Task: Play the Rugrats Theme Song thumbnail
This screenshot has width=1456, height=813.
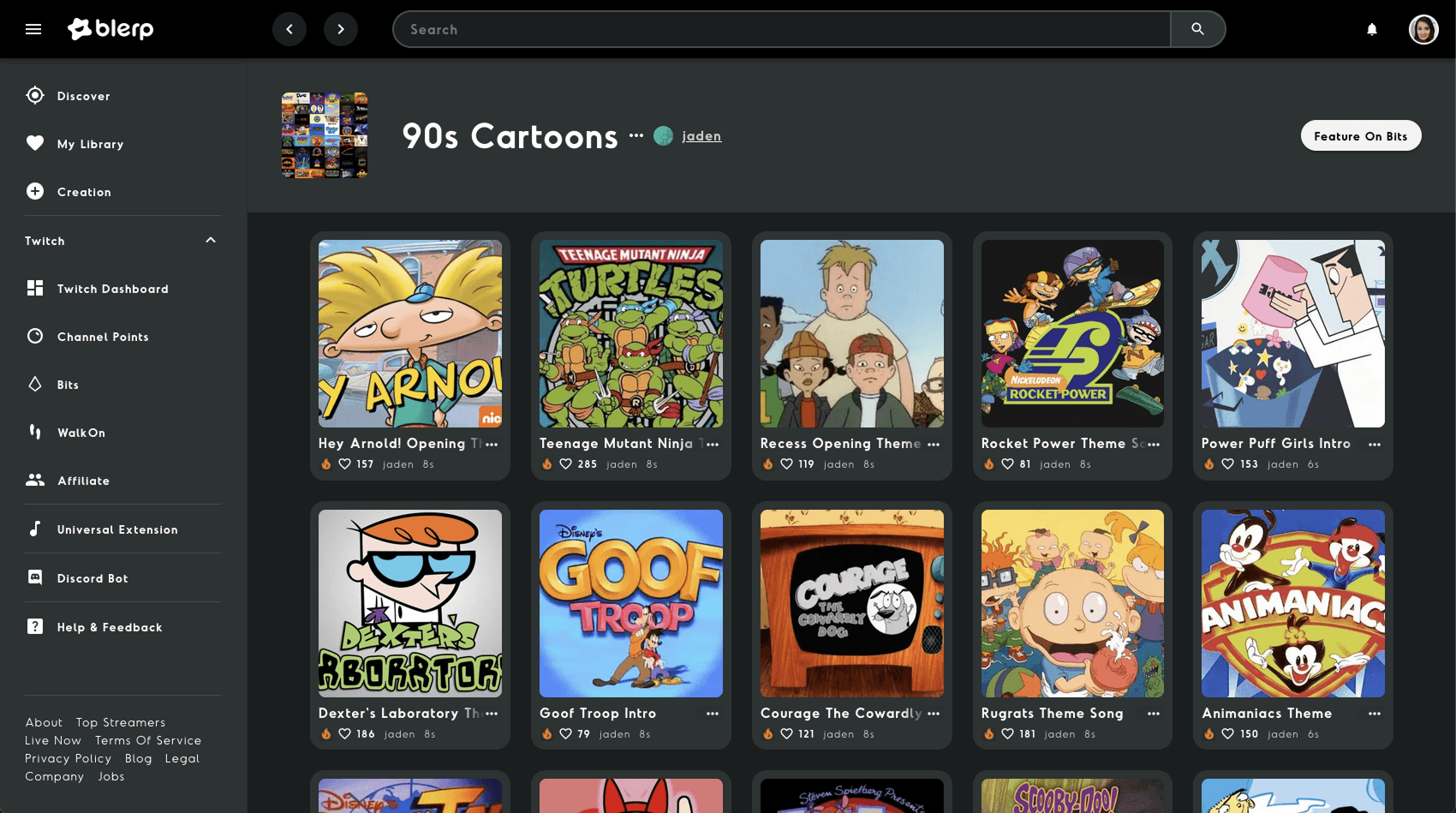Action: click(1072, 603)
